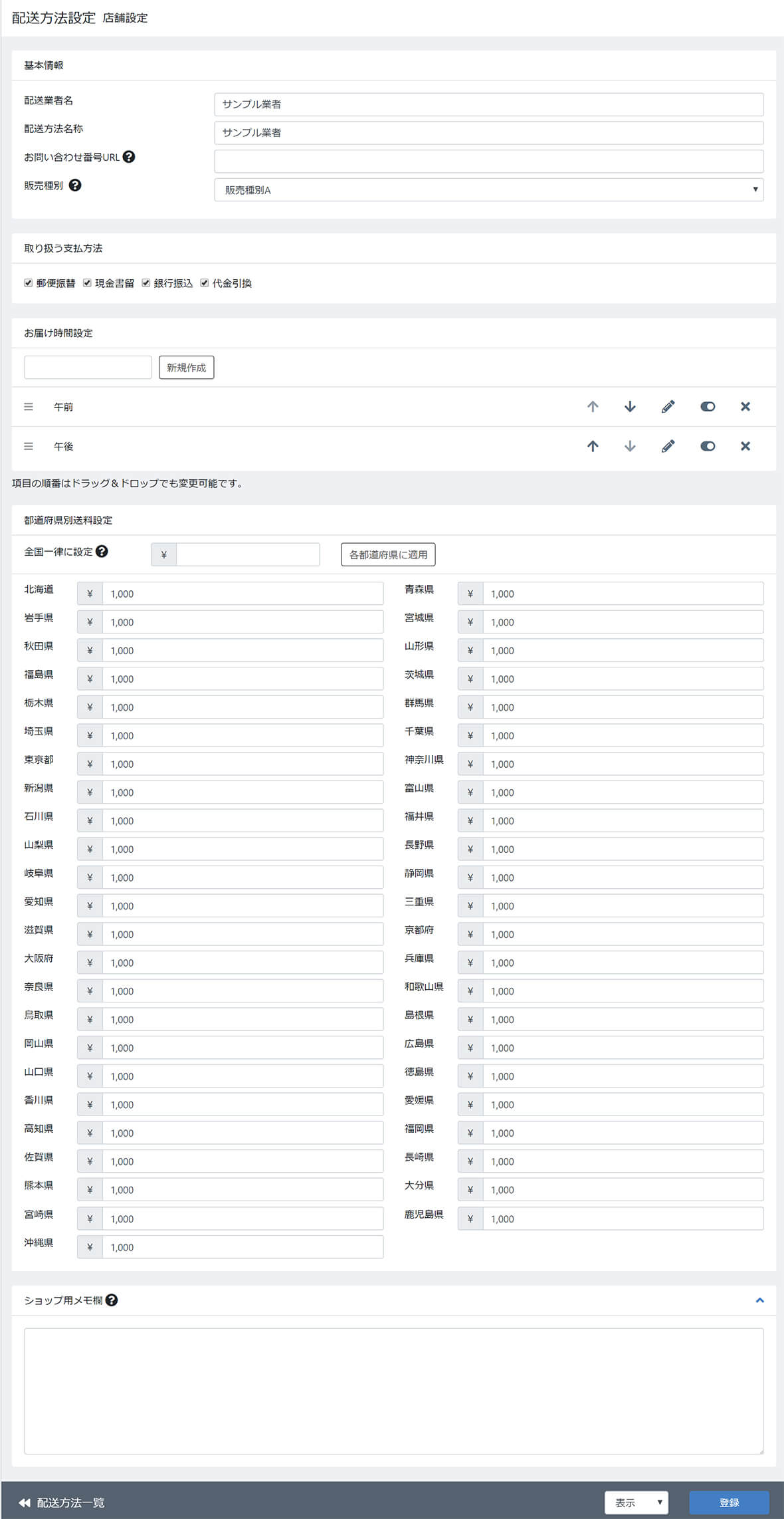Screen dimensions: 784x1519
Task: Open help for お問い合わせ番号URL
Action: point(129,157)
